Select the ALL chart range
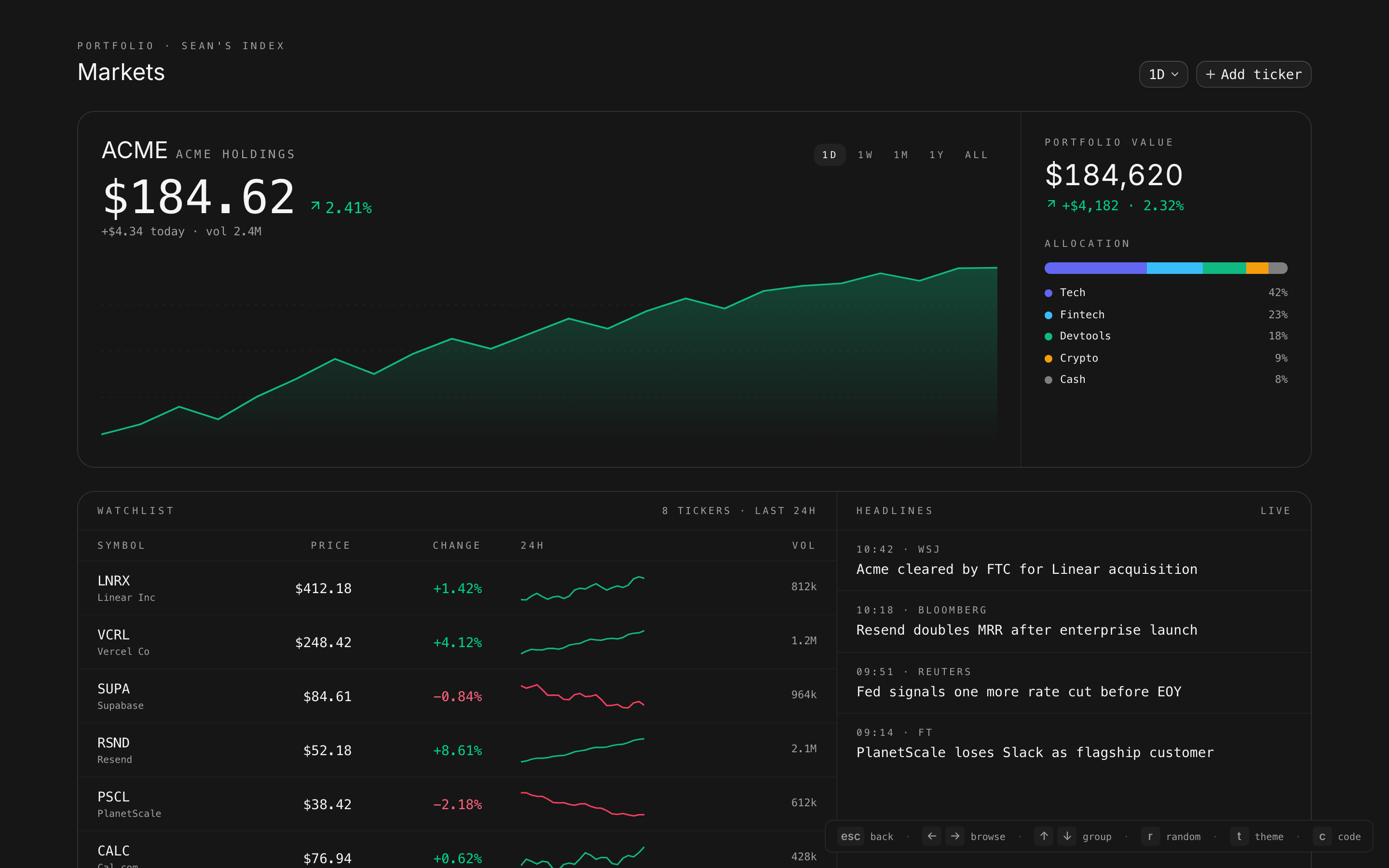The height and width of the screenshot is (868, 1389). pyautogui.click(x=976, y=155)
